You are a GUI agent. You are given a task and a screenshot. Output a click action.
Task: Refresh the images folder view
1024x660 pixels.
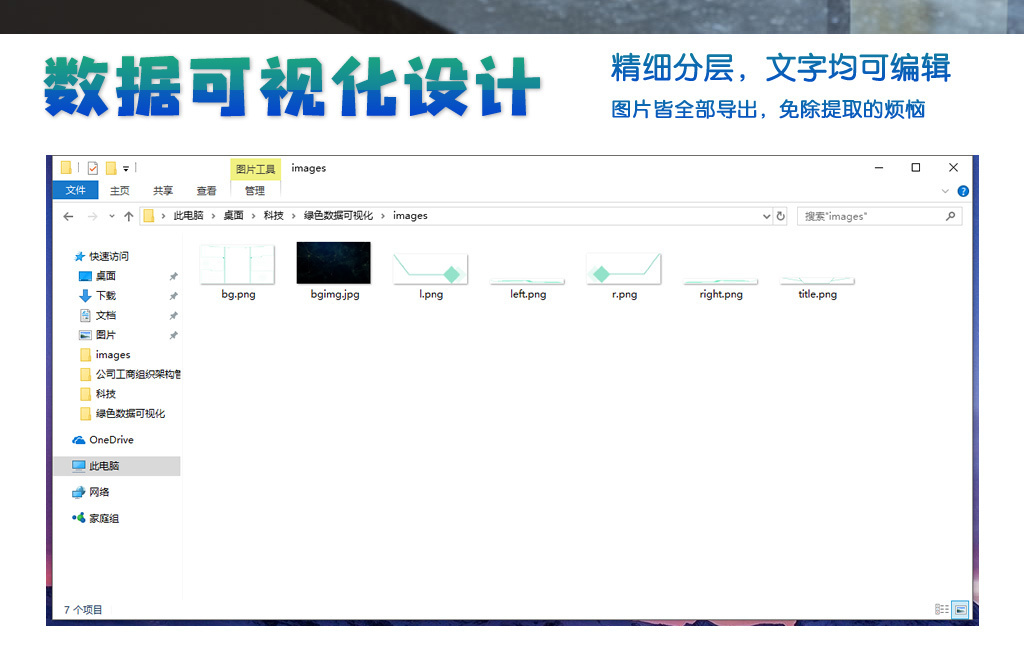click(x=781, y=216)
